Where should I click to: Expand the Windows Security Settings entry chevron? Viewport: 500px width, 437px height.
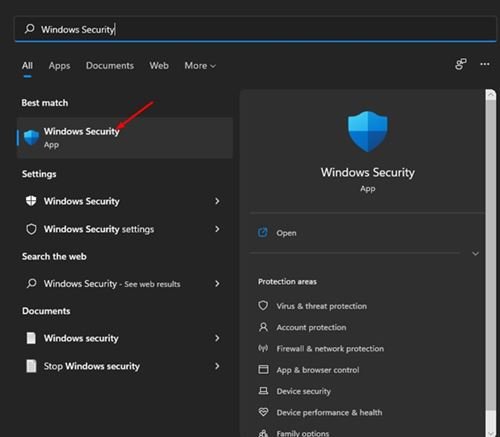pyautogui.click(x=217, y=201)
